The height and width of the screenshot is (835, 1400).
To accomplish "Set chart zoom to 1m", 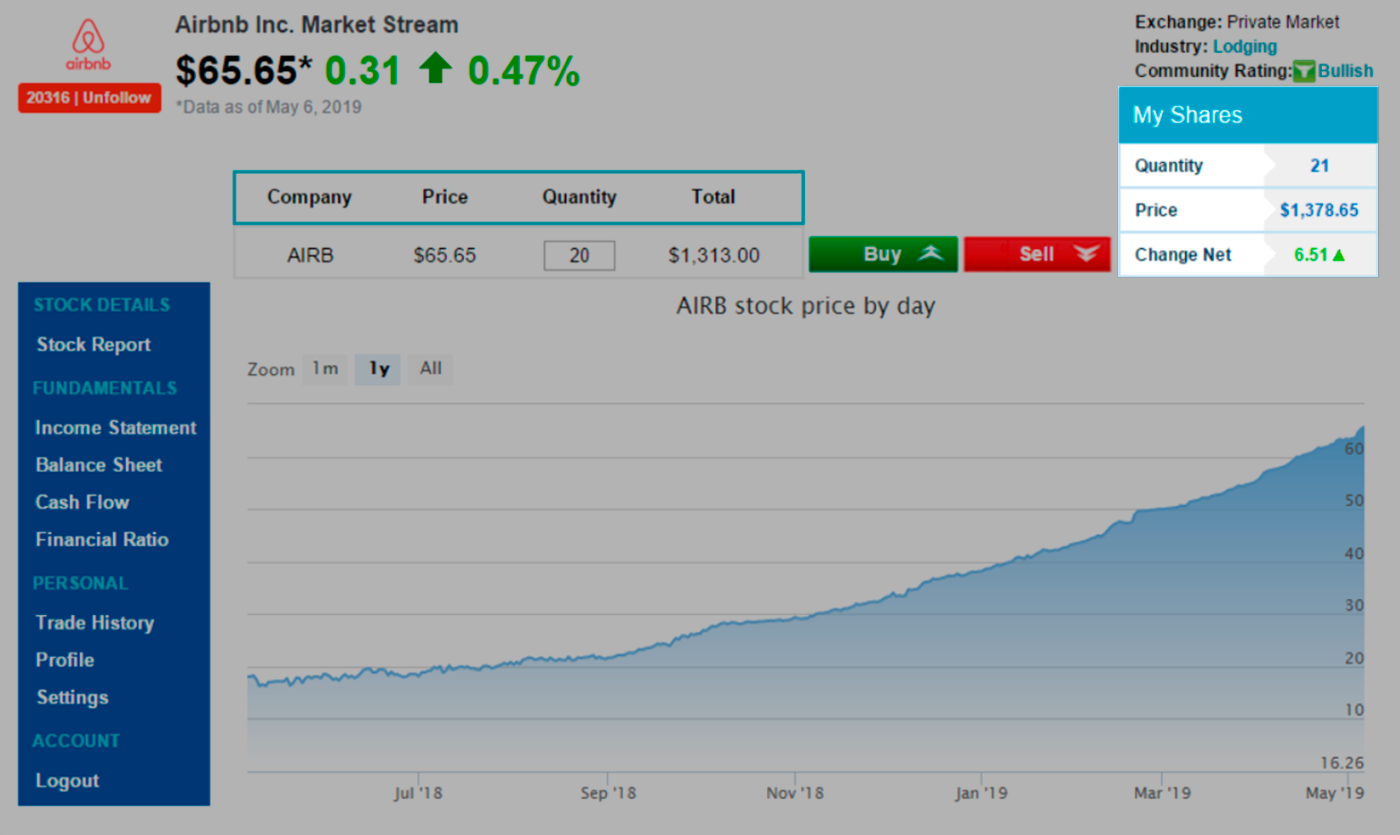I will pos(325,369).
